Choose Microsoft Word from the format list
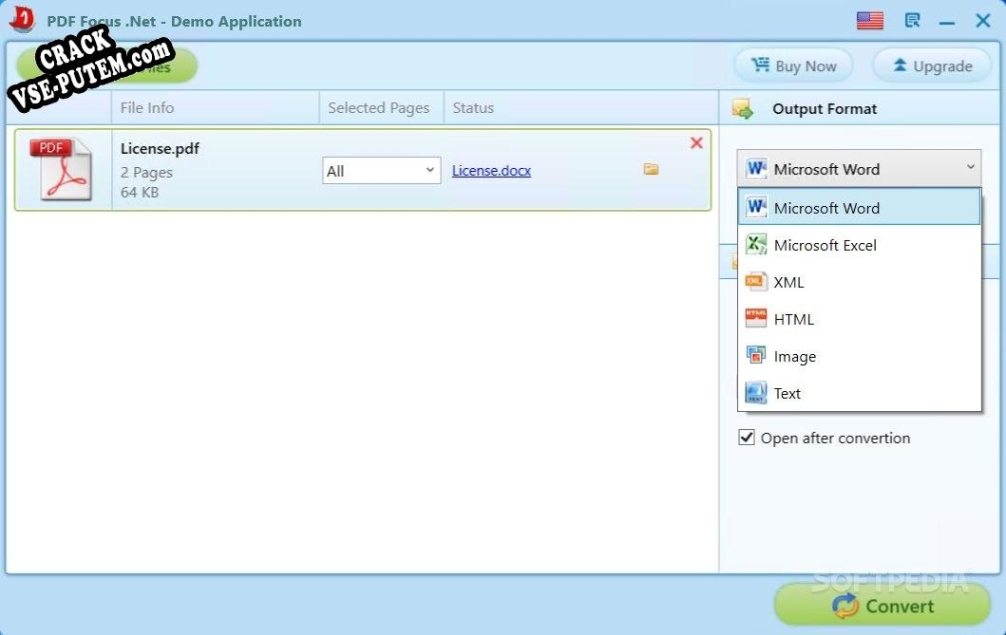1006x635 pixels. point(859,208)
